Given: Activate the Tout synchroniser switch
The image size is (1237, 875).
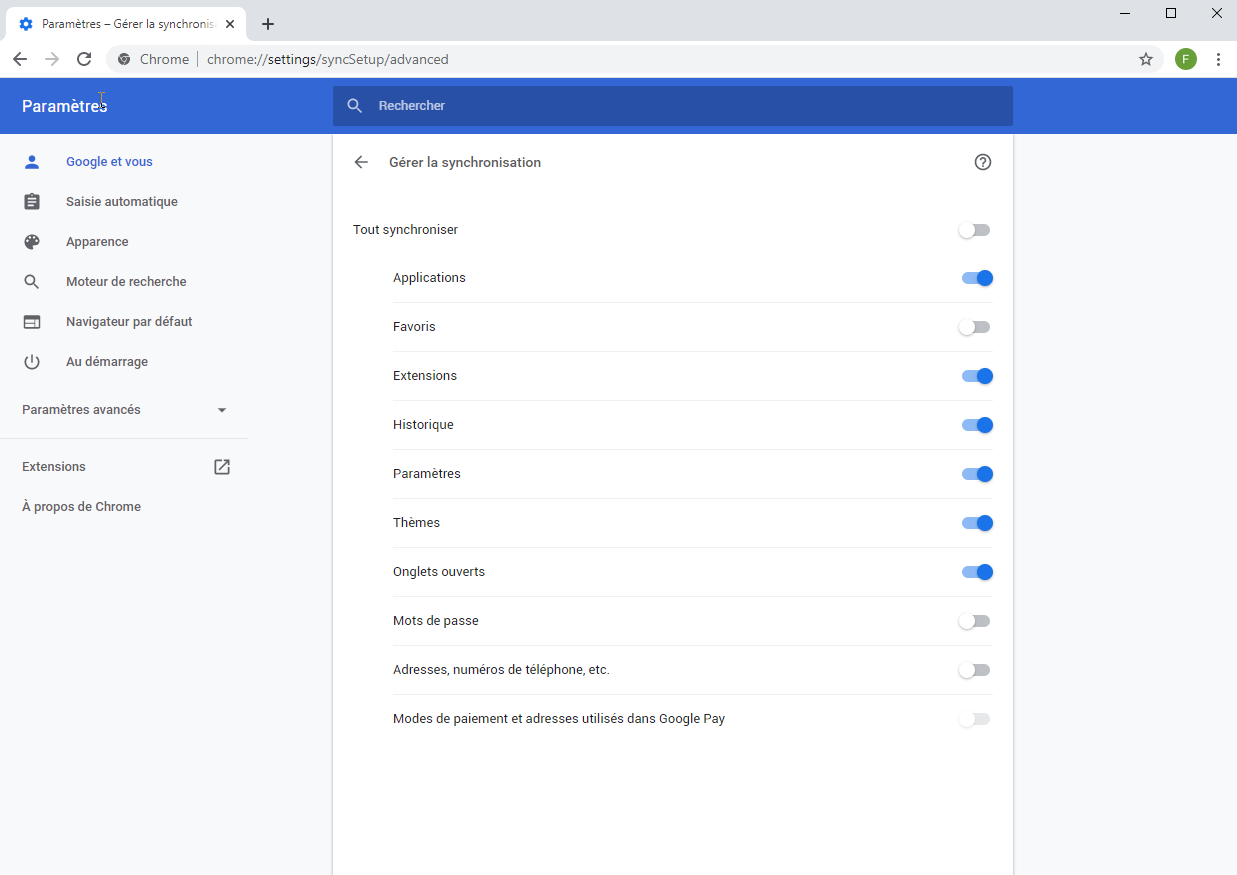Looking at the screenshot, I should [974, 230].
